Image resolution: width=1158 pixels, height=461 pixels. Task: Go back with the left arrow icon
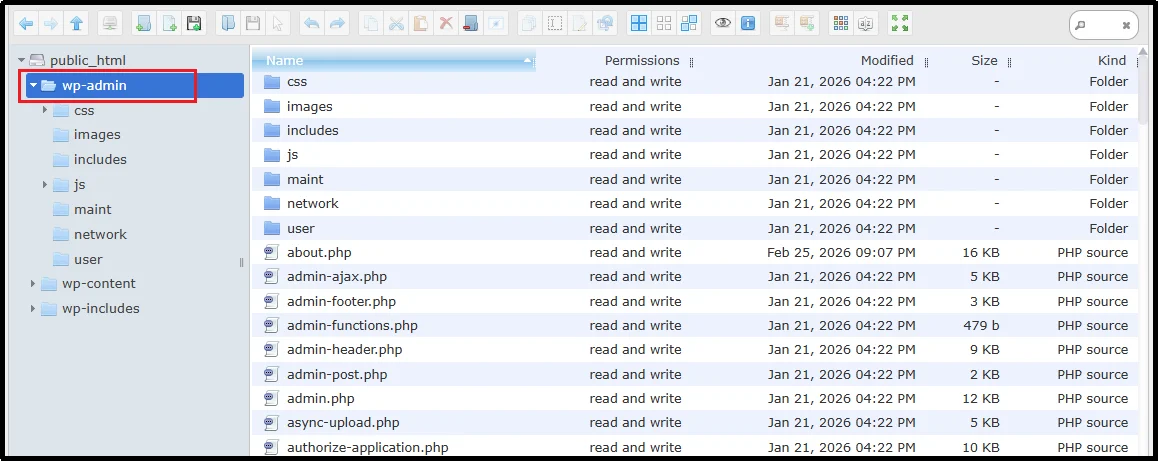(26, 24)
